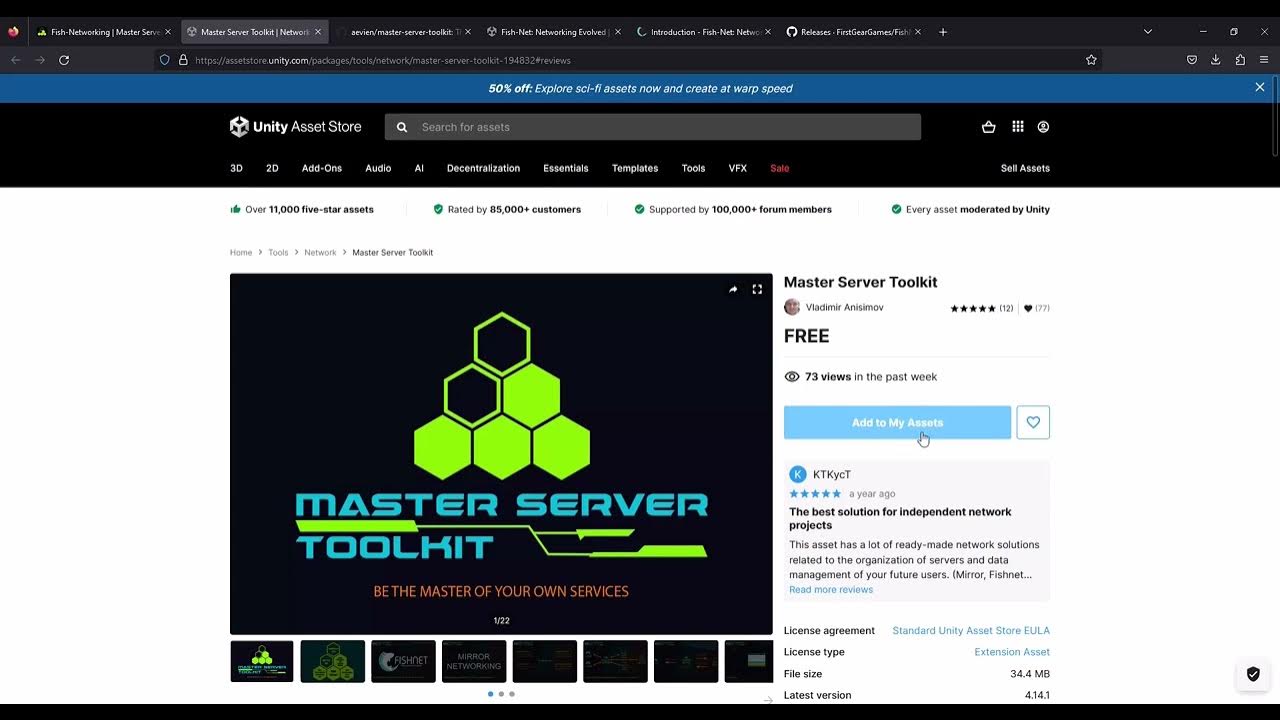This screenshot has height=720, width=1280.
Task: Go back in browser history
Action: pos(15,60)
